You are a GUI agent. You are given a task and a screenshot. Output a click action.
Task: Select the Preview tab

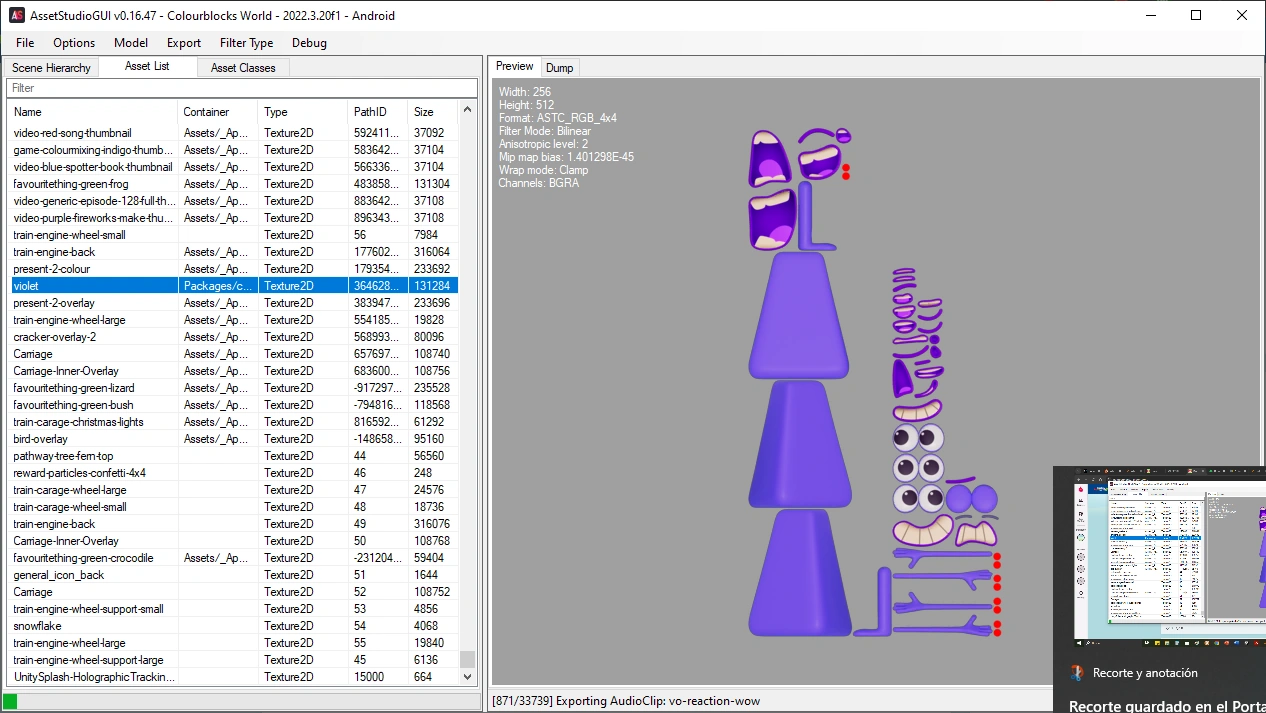pos(513,66)
